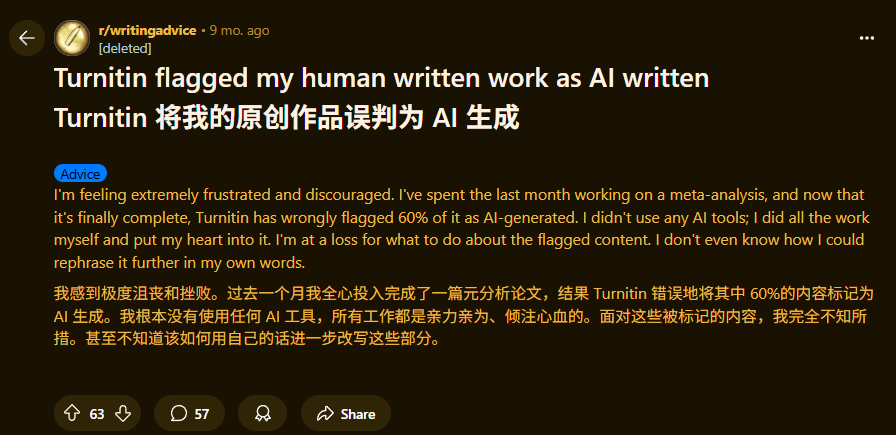Open the r/writingadvice community avatar
Image resolution: width=896 pixels, height=435 pixels.
point(71,38)
